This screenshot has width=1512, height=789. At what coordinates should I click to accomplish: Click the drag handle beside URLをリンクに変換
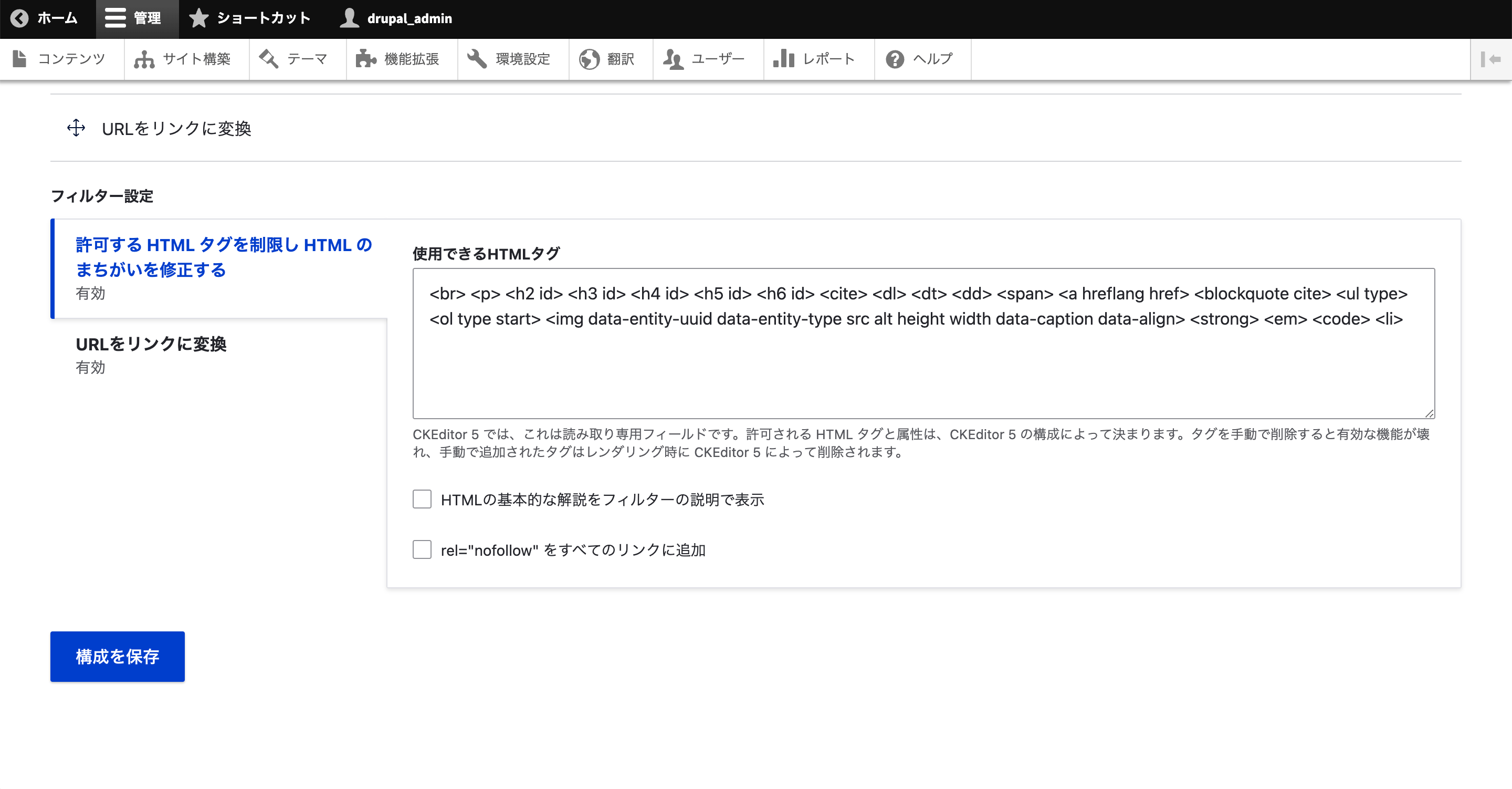(76, 128)
